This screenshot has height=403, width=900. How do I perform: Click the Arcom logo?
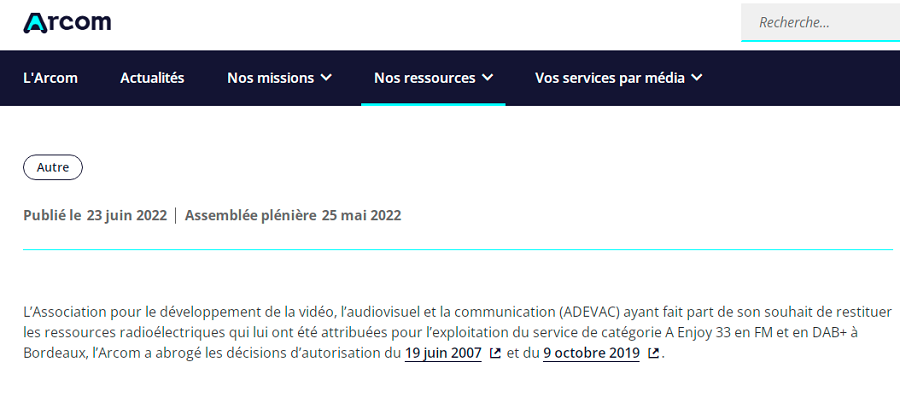pyautogui.click(x=67, y=23)
